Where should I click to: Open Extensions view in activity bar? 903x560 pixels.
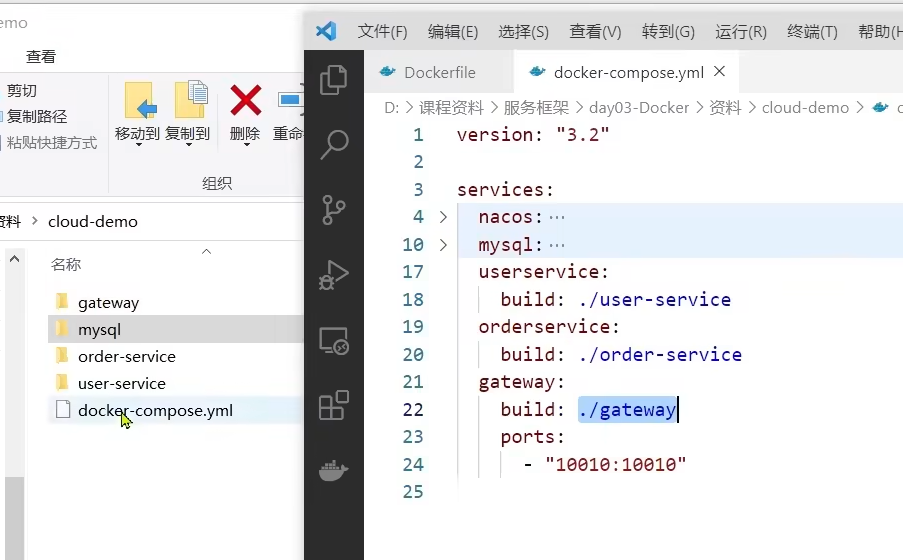click(x=333, y=405)
